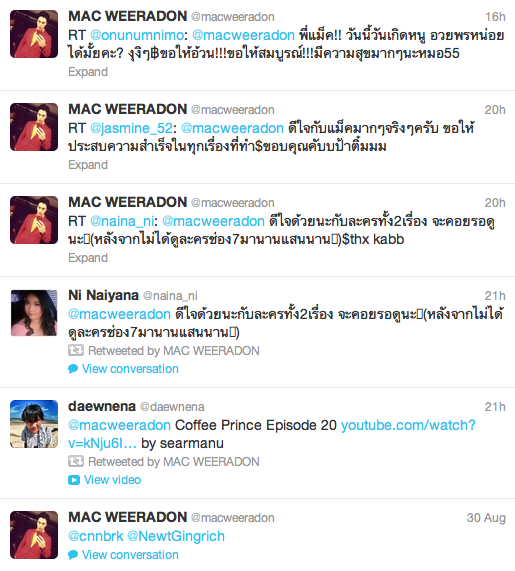Click the speech bubble icon in Ni Naiyana's tweet
The width and height of the screenshot is (515, 571).
(x=73, y=369)
